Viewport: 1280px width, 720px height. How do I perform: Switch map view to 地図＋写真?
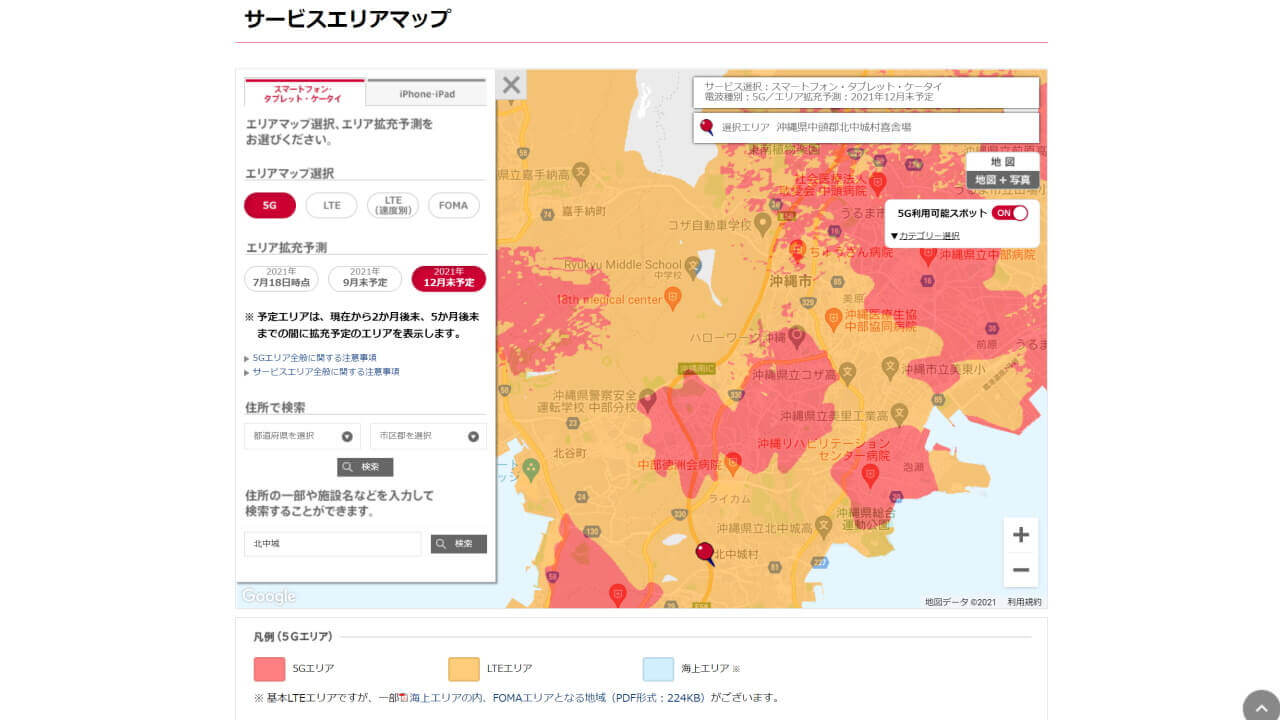click(x=1003, y=178)
